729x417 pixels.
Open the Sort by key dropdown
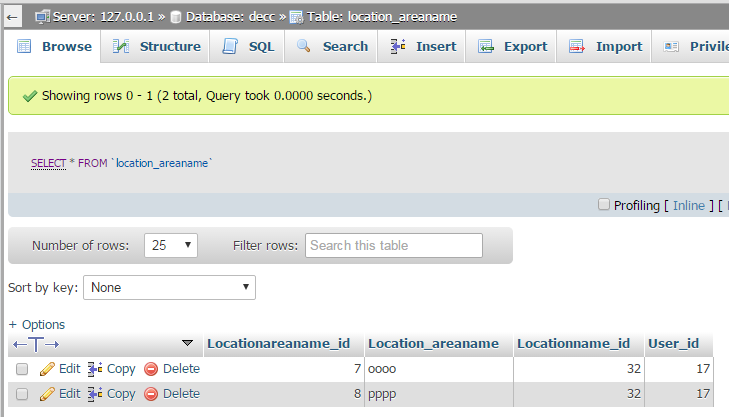[x=169, y=287]
